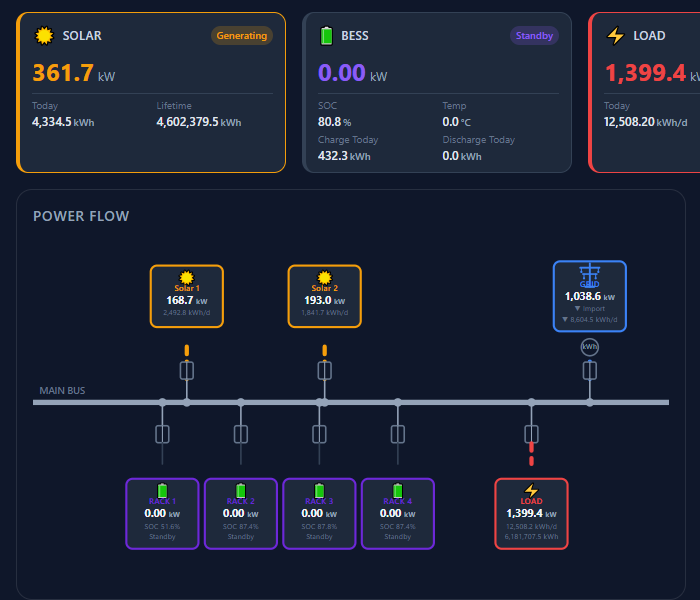700x600 pixels.
Task: Click the 1,399.4 value in the LOAD card
Action: pyautogui.click(x=645, y=73)
